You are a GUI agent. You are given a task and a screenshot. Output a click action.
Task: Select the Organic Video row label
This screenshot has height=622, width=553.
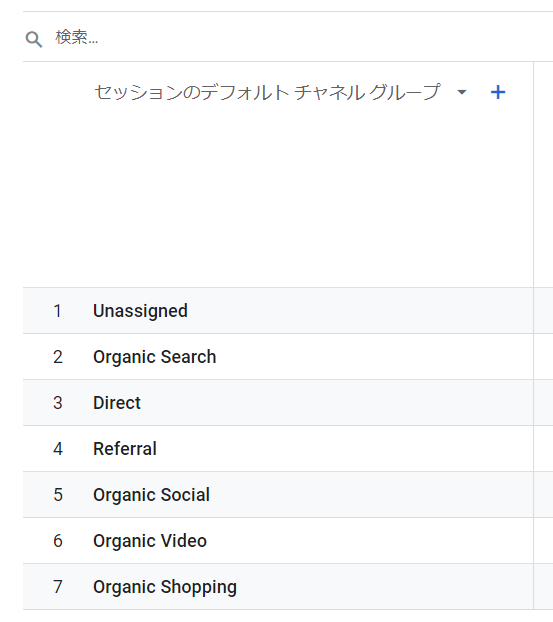click(x=150, y=541)
